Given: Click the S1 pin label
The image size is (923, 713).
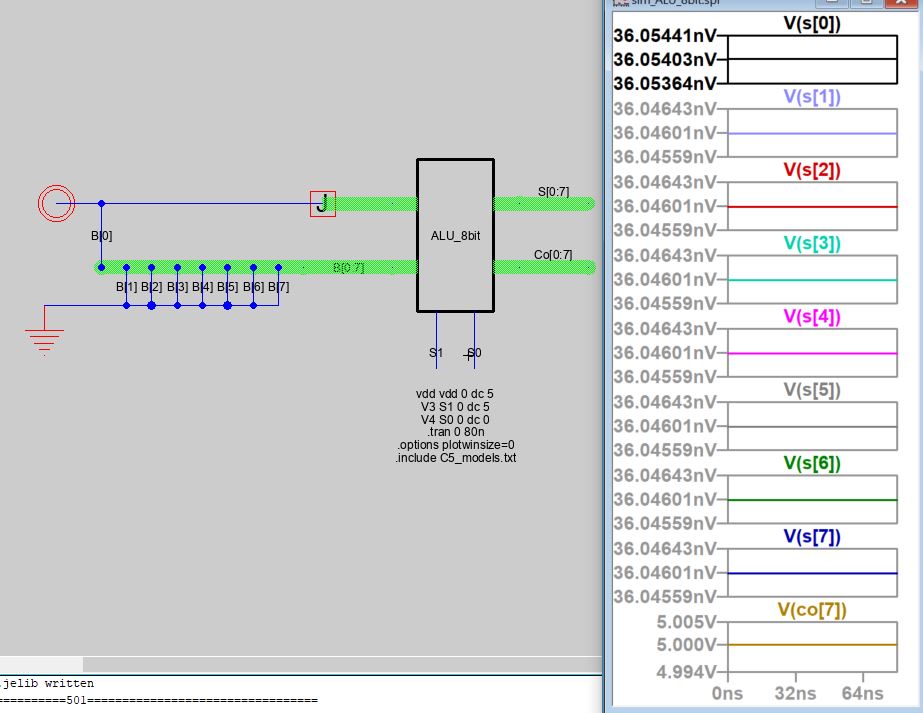Looking at the screenshot, I should point(436,353).
